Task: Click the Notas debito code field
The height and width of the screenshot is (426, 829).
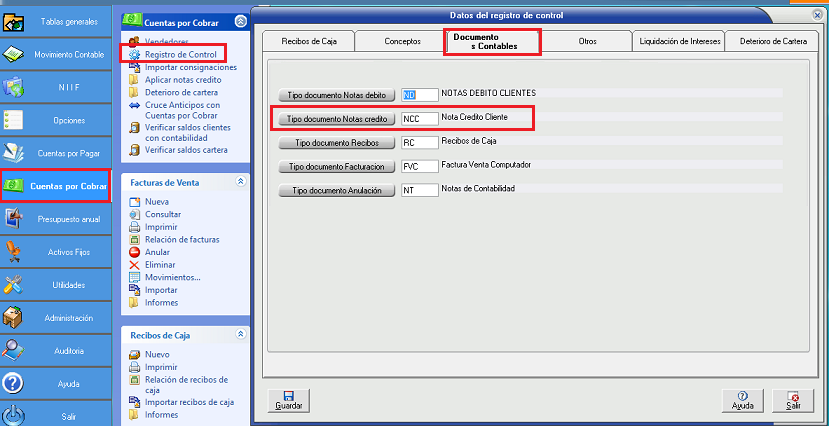Action: [x=420, y=94]
